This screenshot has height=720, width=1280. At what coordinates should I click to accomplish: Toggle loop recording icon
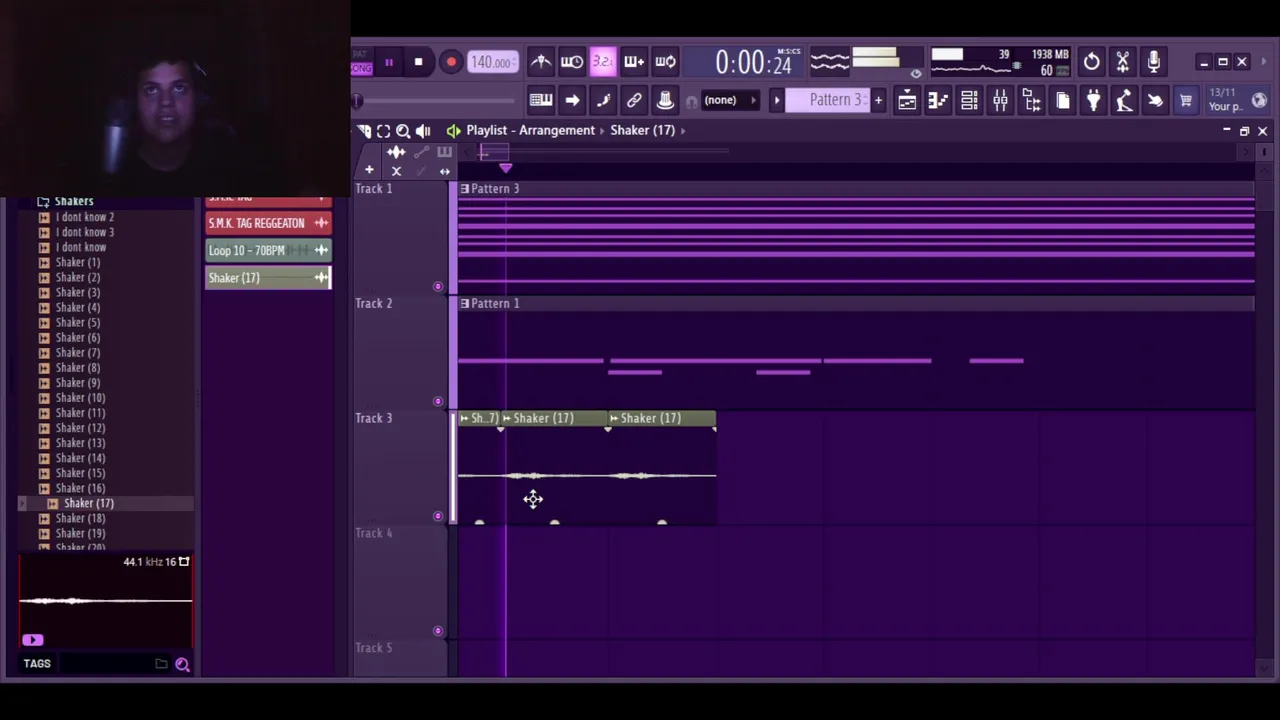click(x=665, y=62)
